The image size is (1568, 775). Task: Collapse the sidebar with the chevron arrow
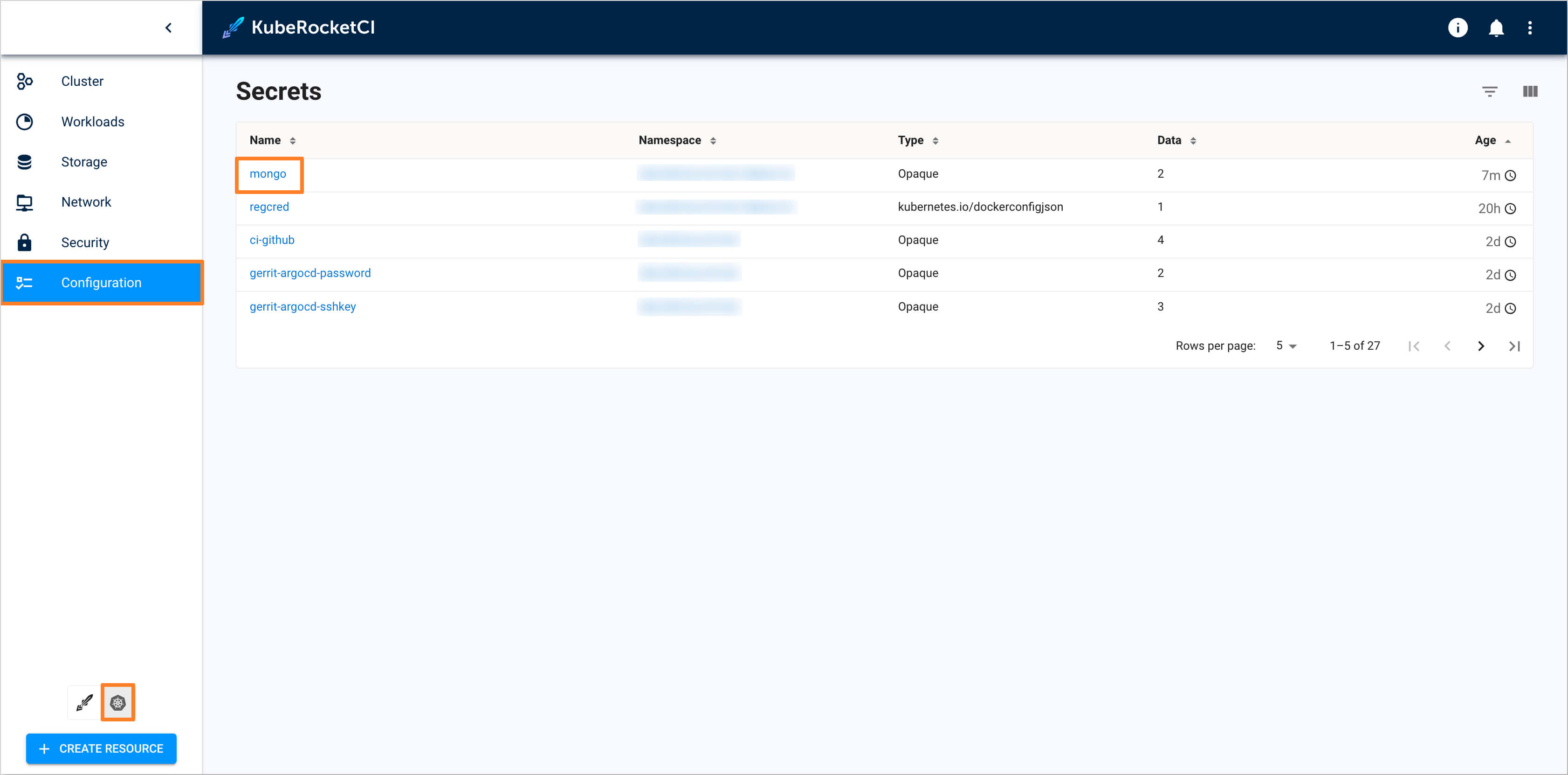pos(169,28)
